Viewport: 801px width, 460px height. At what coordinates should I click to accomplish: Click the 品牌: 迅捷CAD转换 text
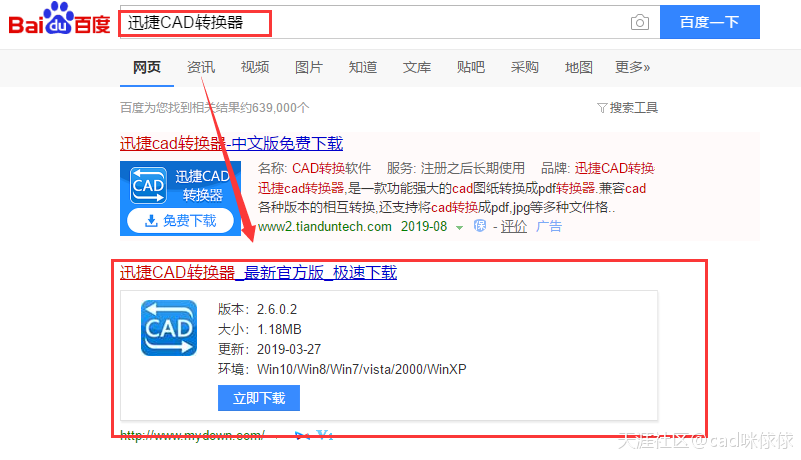[598, 168]
